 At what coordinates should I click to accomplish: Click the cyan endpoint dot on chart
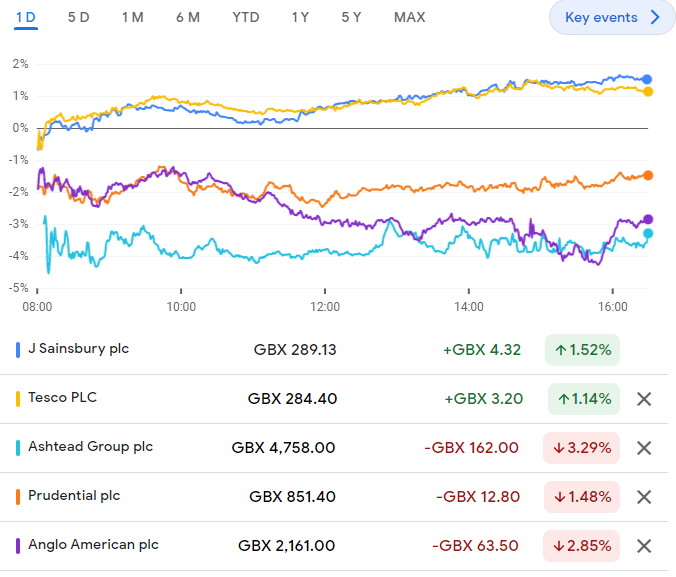[648, 234]
